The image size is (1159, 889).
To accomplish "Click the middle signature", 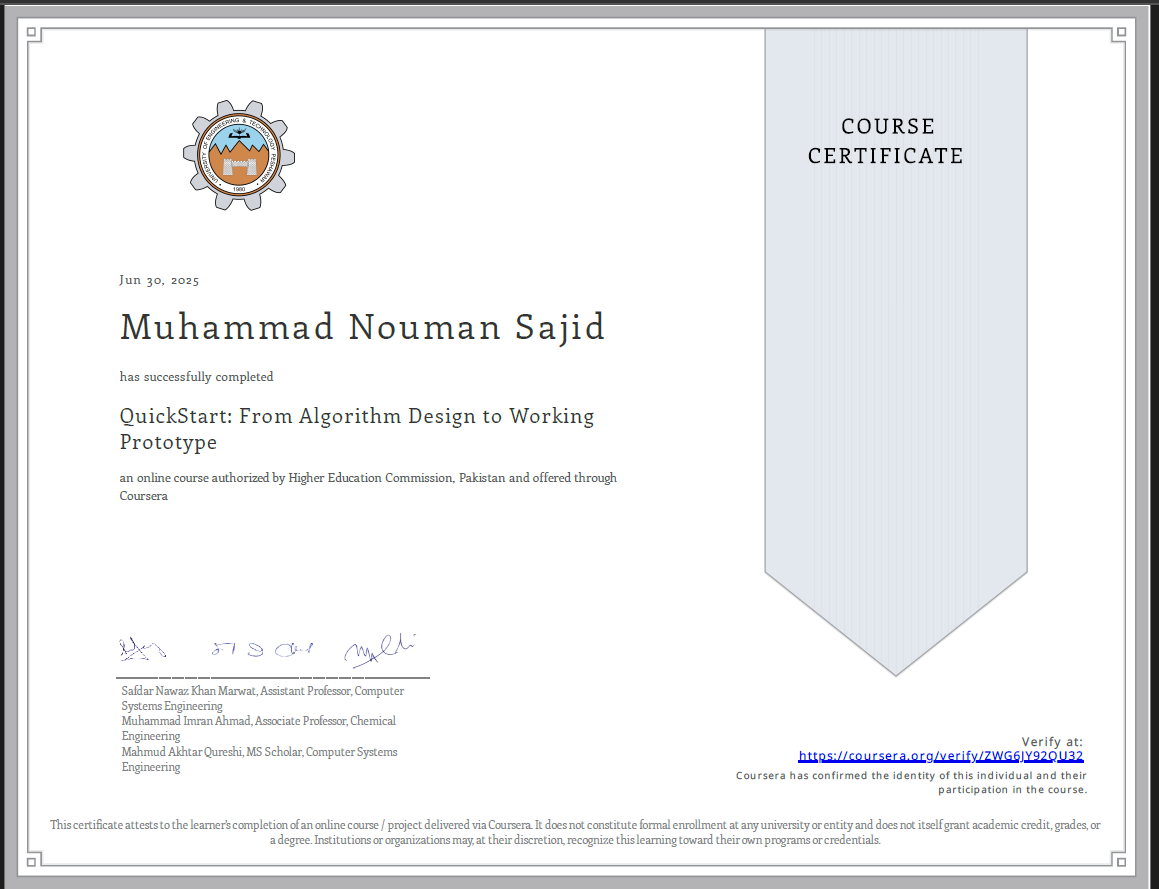I will coord(262,649).
